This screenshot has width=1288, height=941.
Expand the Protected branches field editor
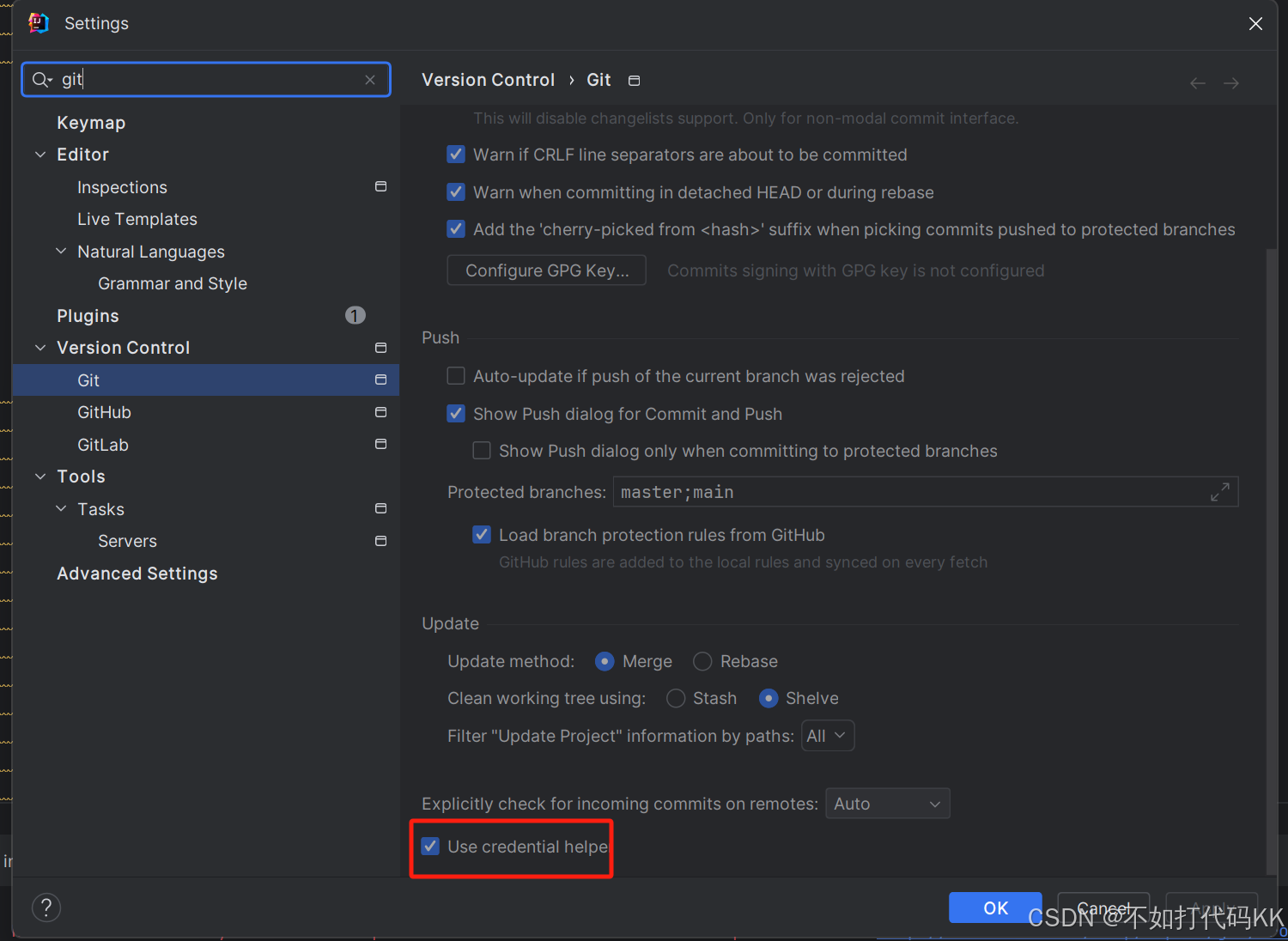point(1220,492)
